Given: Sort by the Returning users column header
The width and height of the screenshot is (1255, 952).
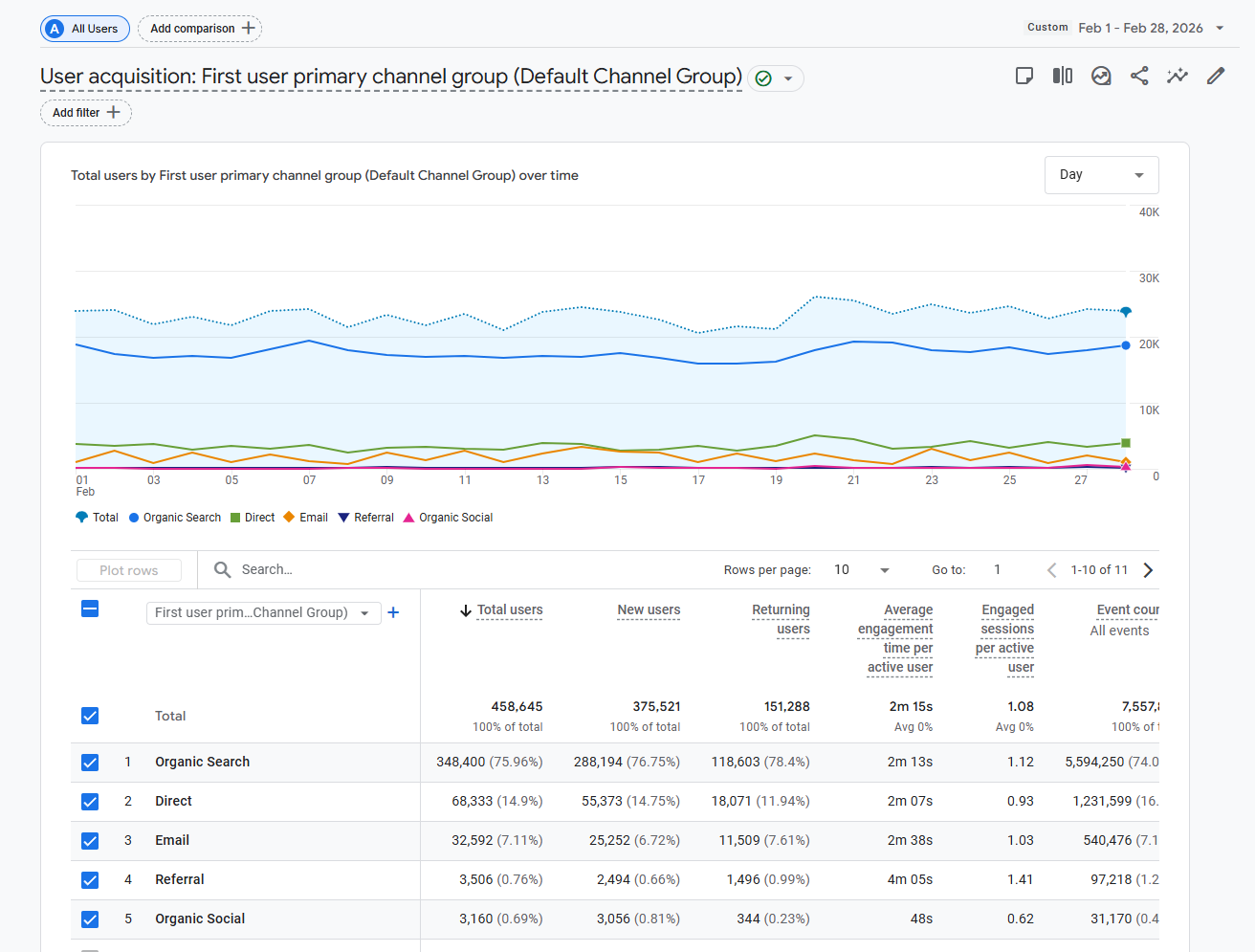Looking at the screenshot, I should point(781,619).
